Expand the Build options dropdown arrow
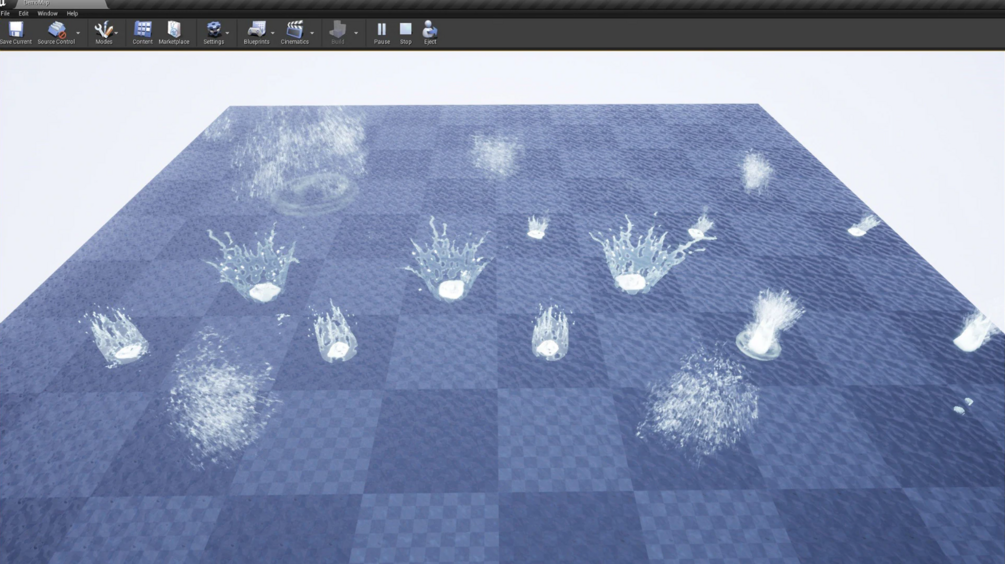 pyautogui.click(x=356, y=33)
